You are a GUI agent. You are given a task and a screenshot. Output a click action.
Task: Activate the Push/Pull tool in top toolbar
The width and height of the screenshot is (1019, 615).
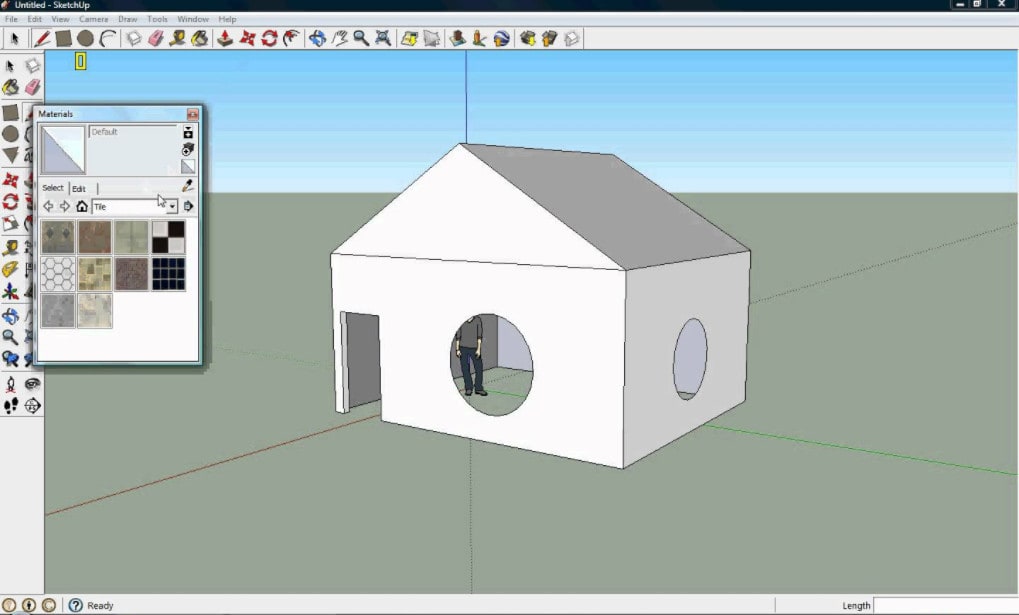tap(225, 39)
